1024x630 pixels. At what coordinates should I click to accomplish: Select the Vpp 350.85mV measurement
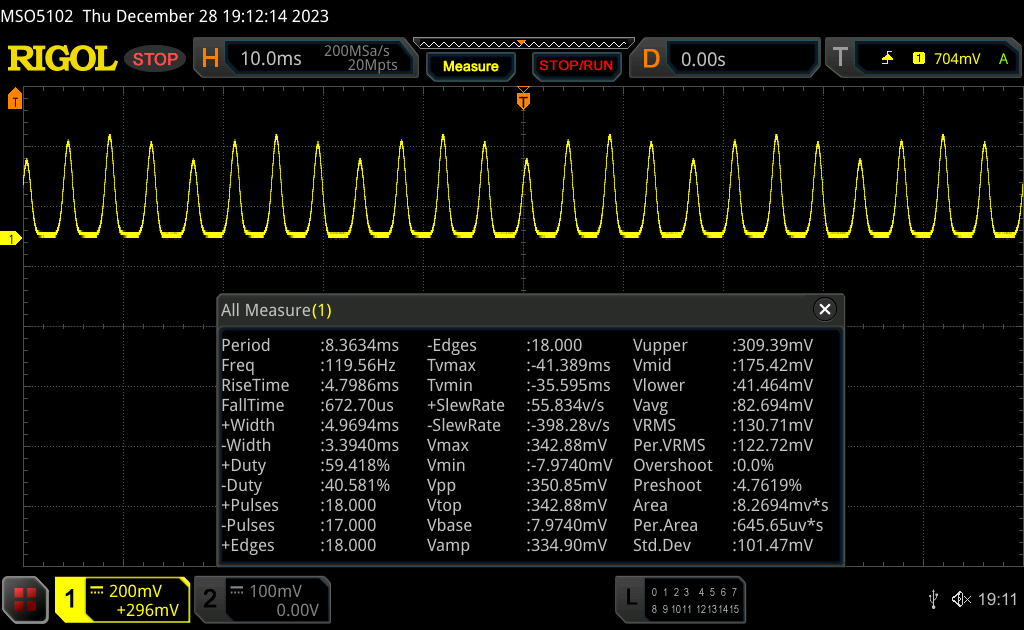tap(517, 485)
